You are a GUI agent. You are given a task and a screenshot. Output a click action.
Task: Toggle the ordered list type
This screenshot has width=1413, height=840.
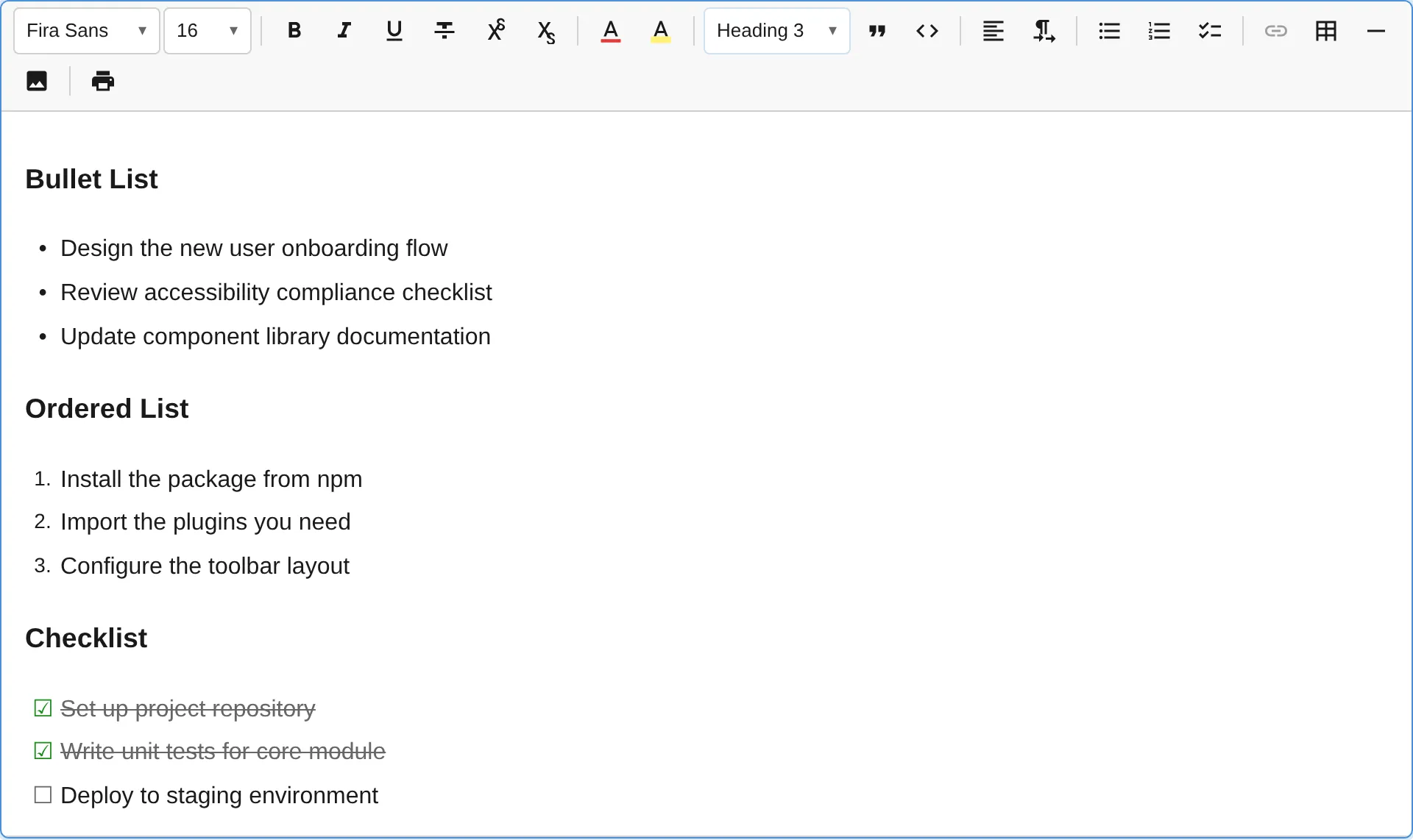click(1159, 30)
